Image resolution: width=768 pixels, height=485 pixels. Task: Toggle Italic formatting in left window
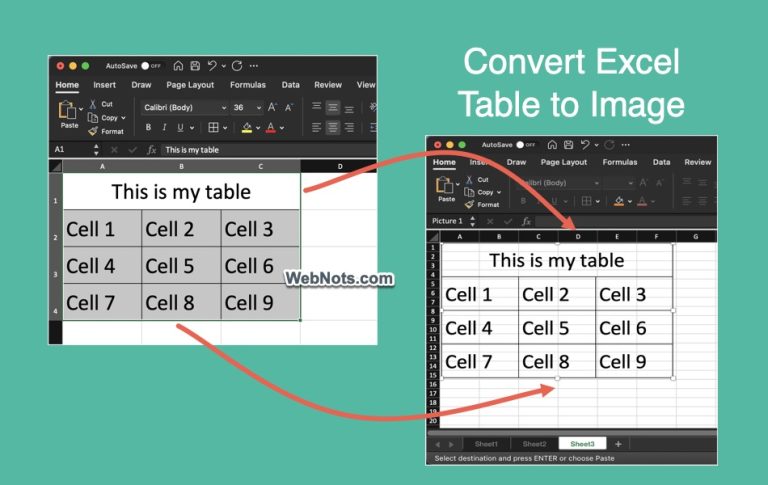tap(164, 127)
